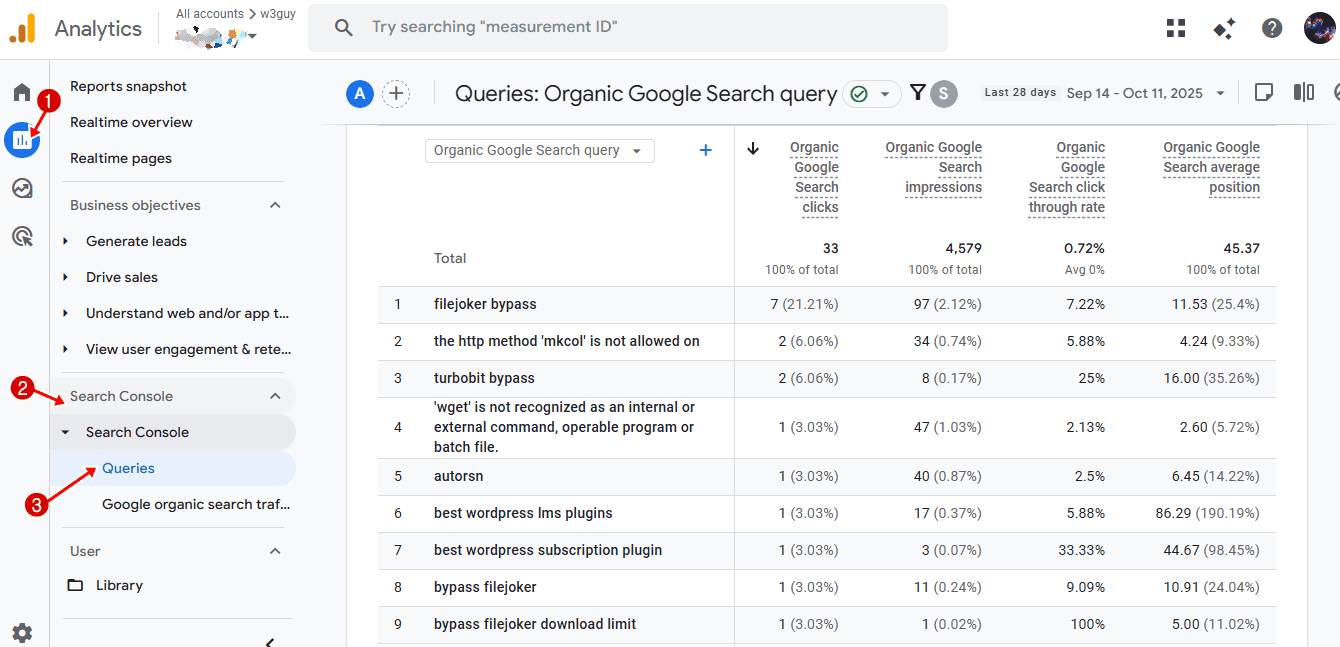
Task: Collapse the Business objectives section
Action: coord(275,205)
